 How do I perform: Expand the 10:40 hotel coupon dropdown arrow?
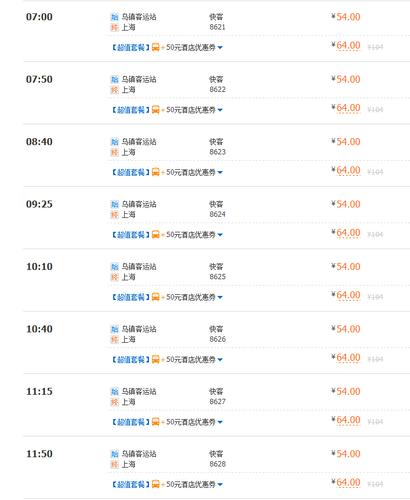coord(220,360)
